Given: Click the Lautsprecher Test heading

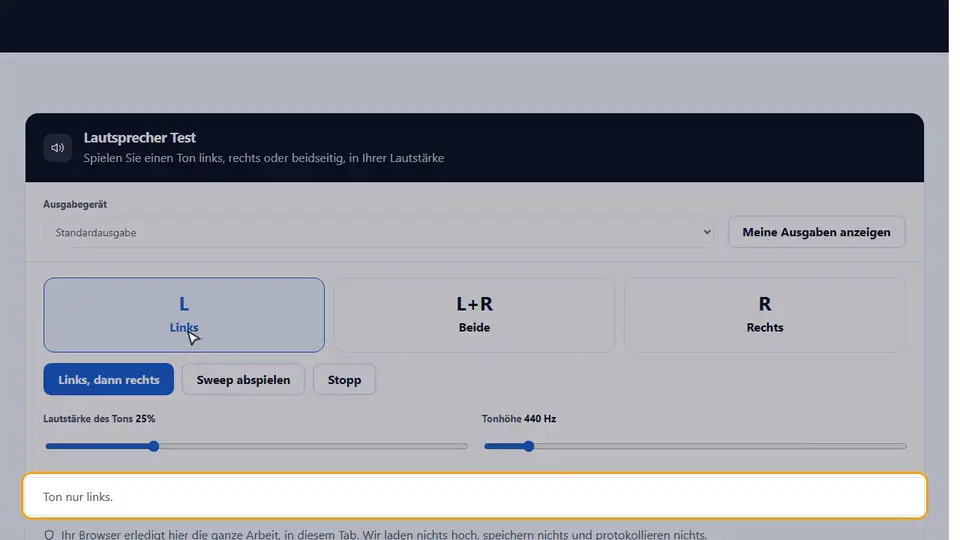Looking at the screenshot, I should 140,138.
